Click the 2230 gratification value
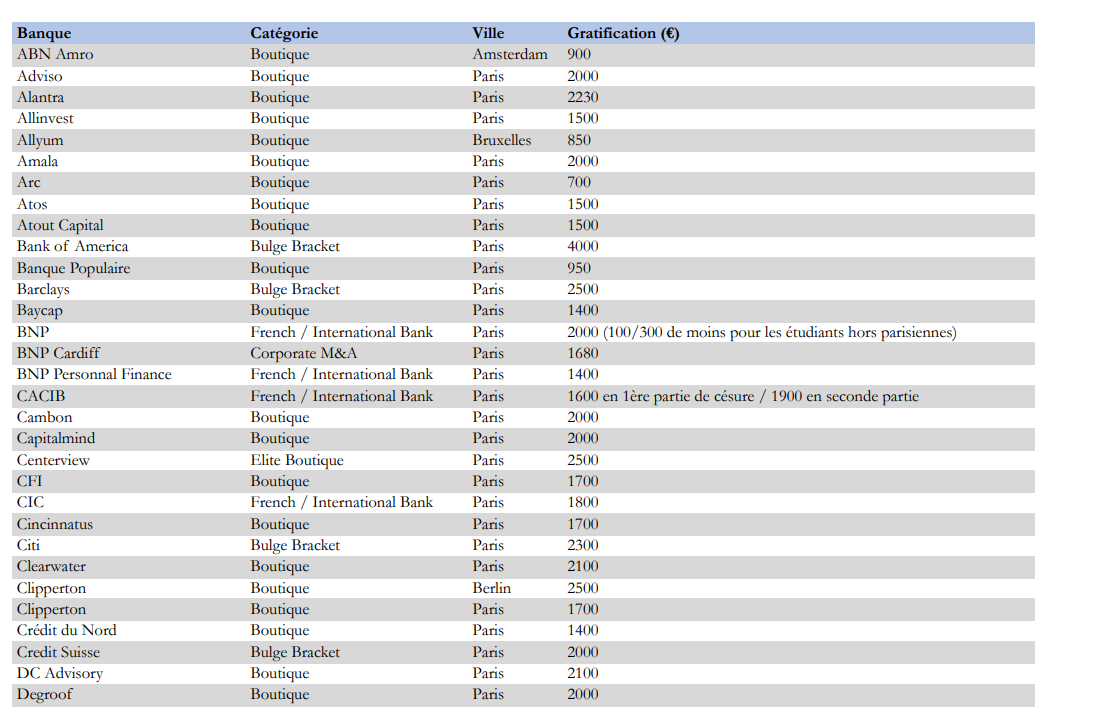Viewport: 1093px width, 723px height. coord(583,97)
